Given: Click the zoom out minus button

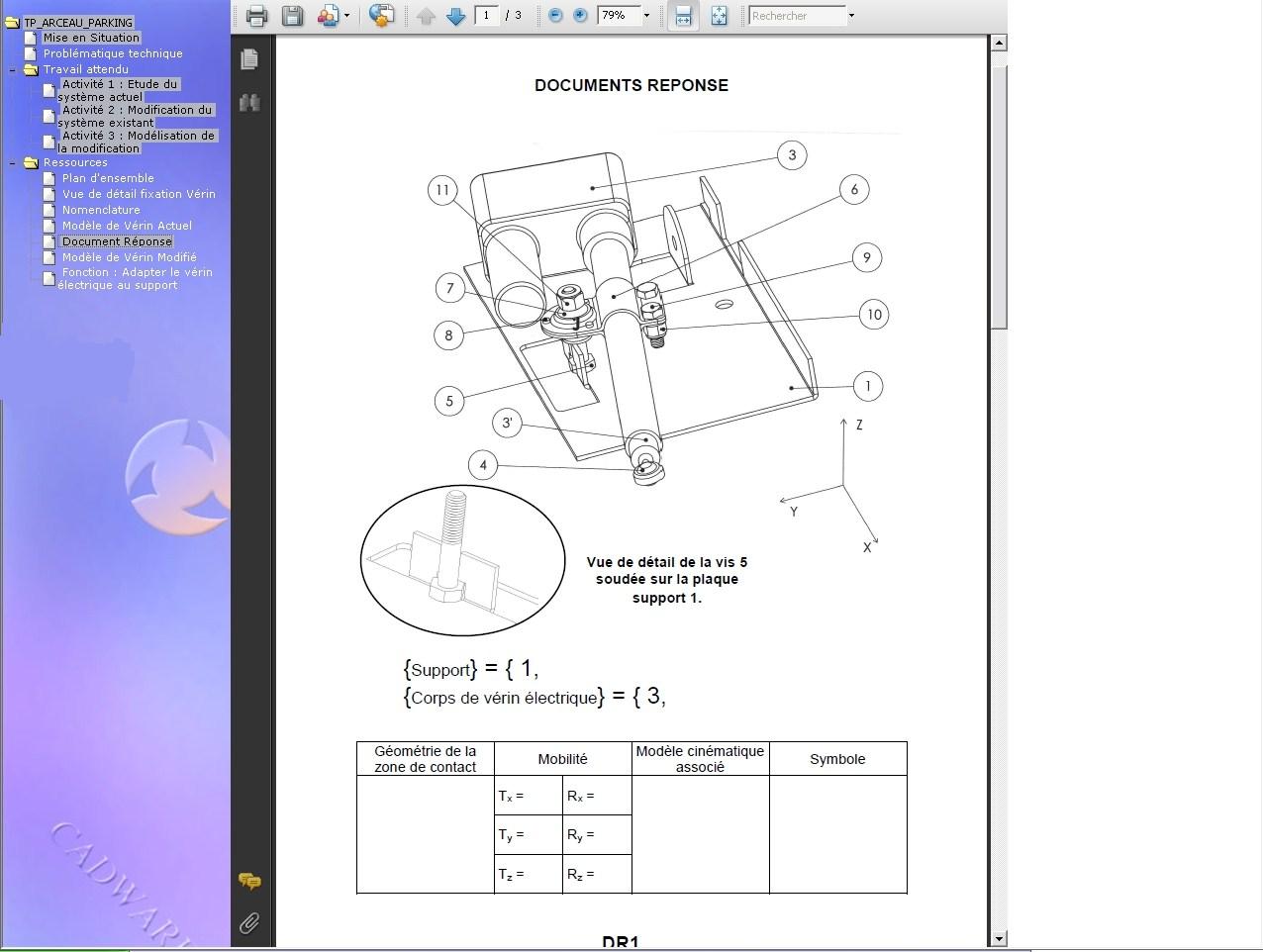Looking at the screenshot, I should (x=555, y=16).
